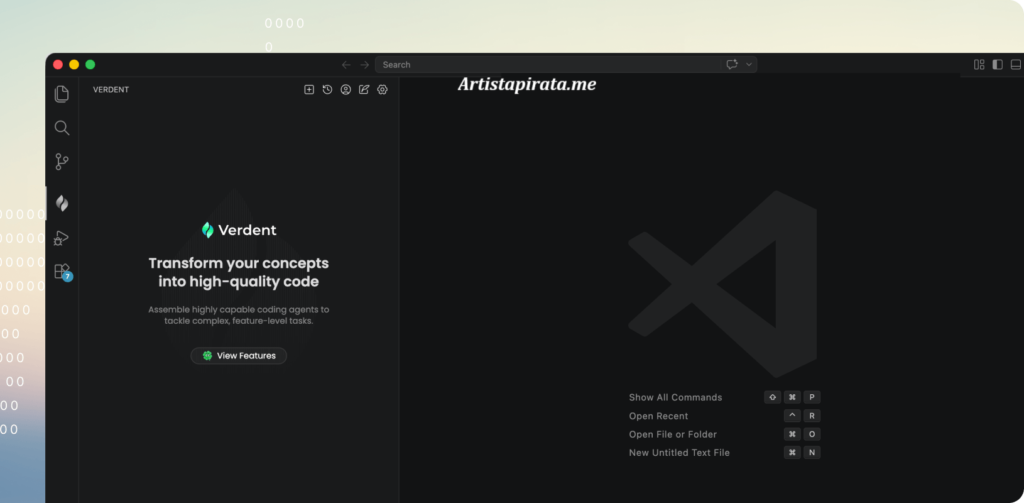Click Open File or Folder text

[x=673, y=434]
